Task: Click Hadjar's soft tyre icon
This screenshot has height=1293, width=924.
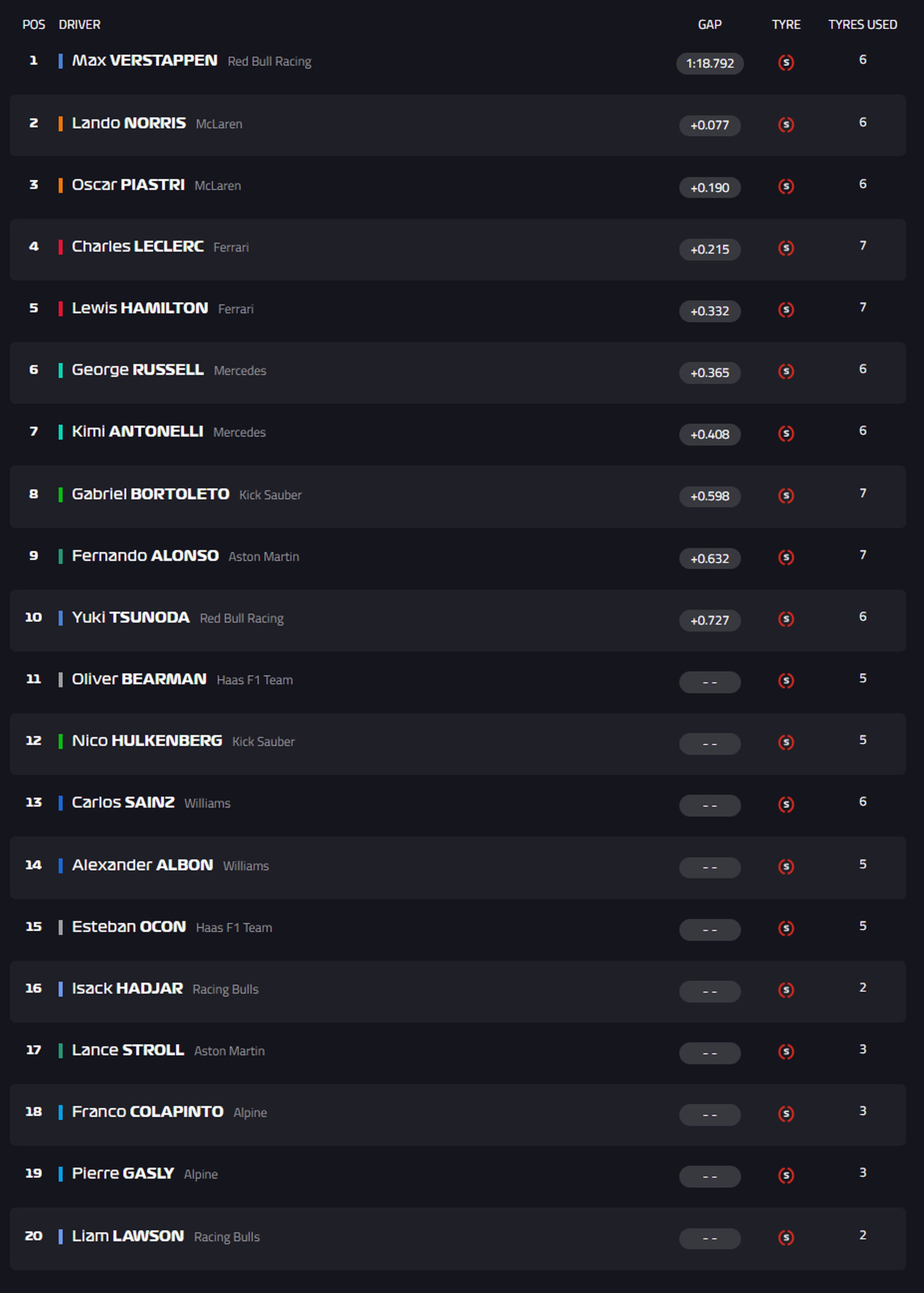Action: (x=785, y=990)
